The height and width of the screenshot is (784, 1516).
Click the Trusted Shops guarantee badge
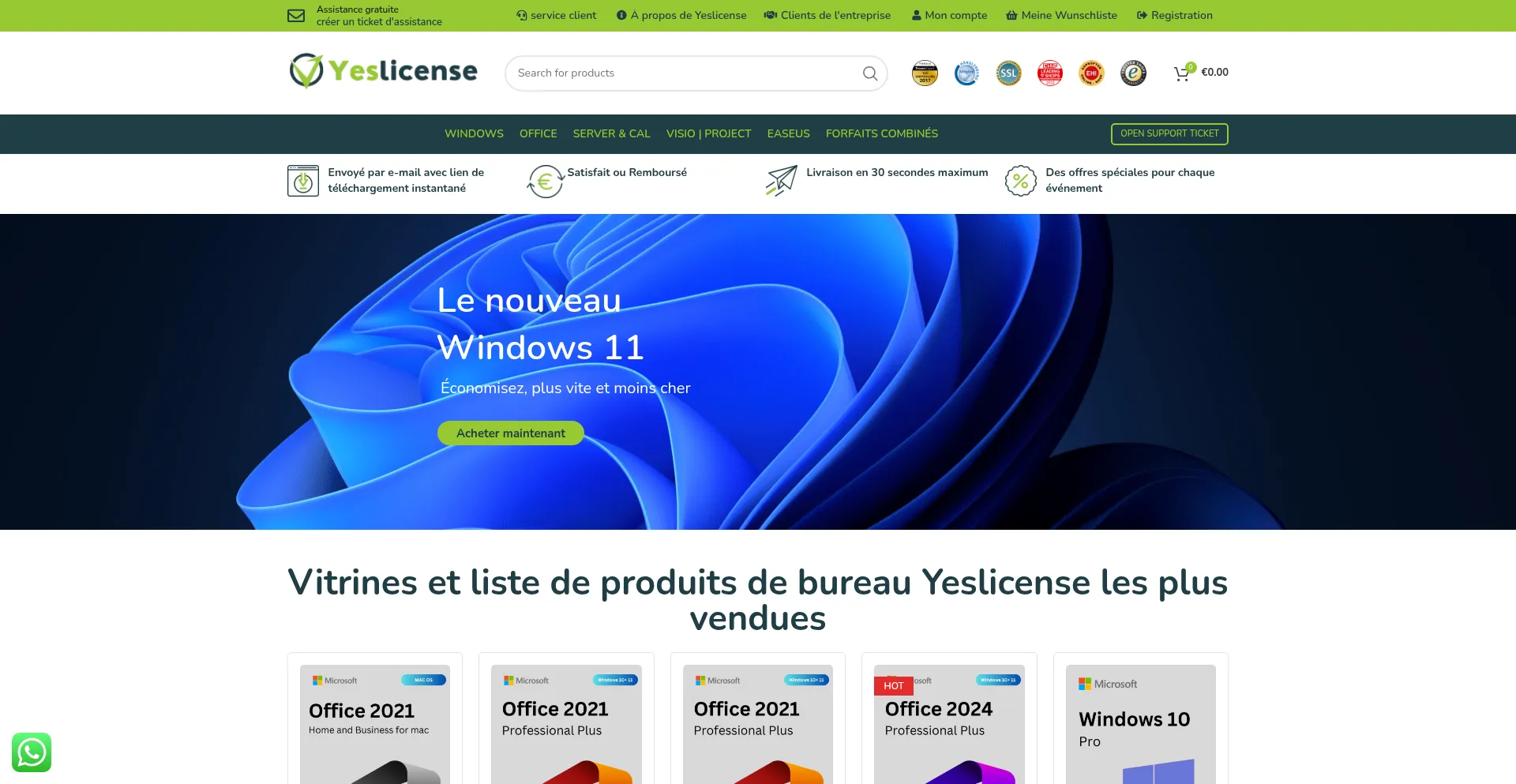(1133, 73)
